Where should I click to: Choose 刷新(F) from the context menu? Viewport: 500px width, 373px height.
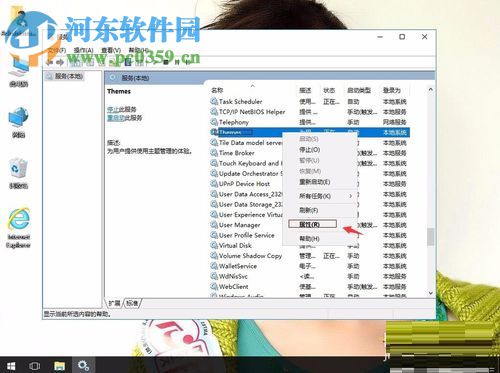coord(319,210)
